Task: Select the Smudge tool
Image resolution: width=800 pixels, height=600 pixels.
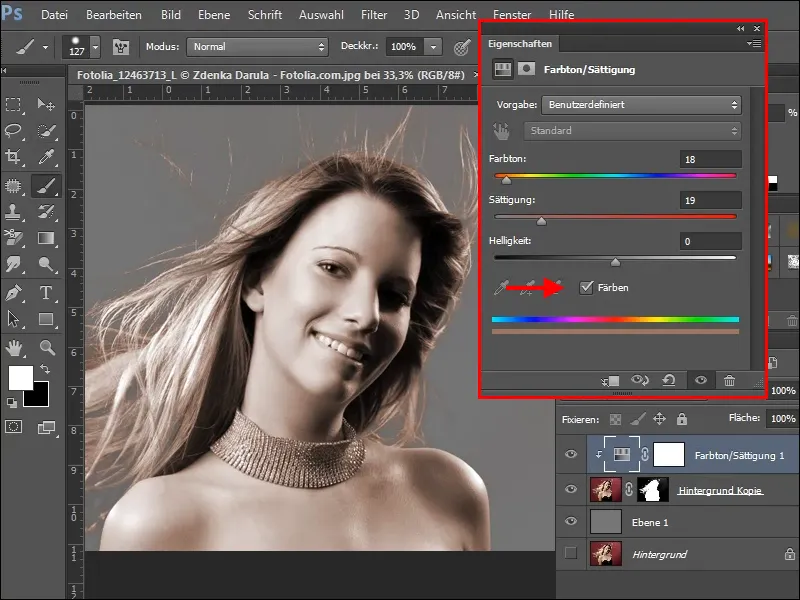Action: [13, 264]
